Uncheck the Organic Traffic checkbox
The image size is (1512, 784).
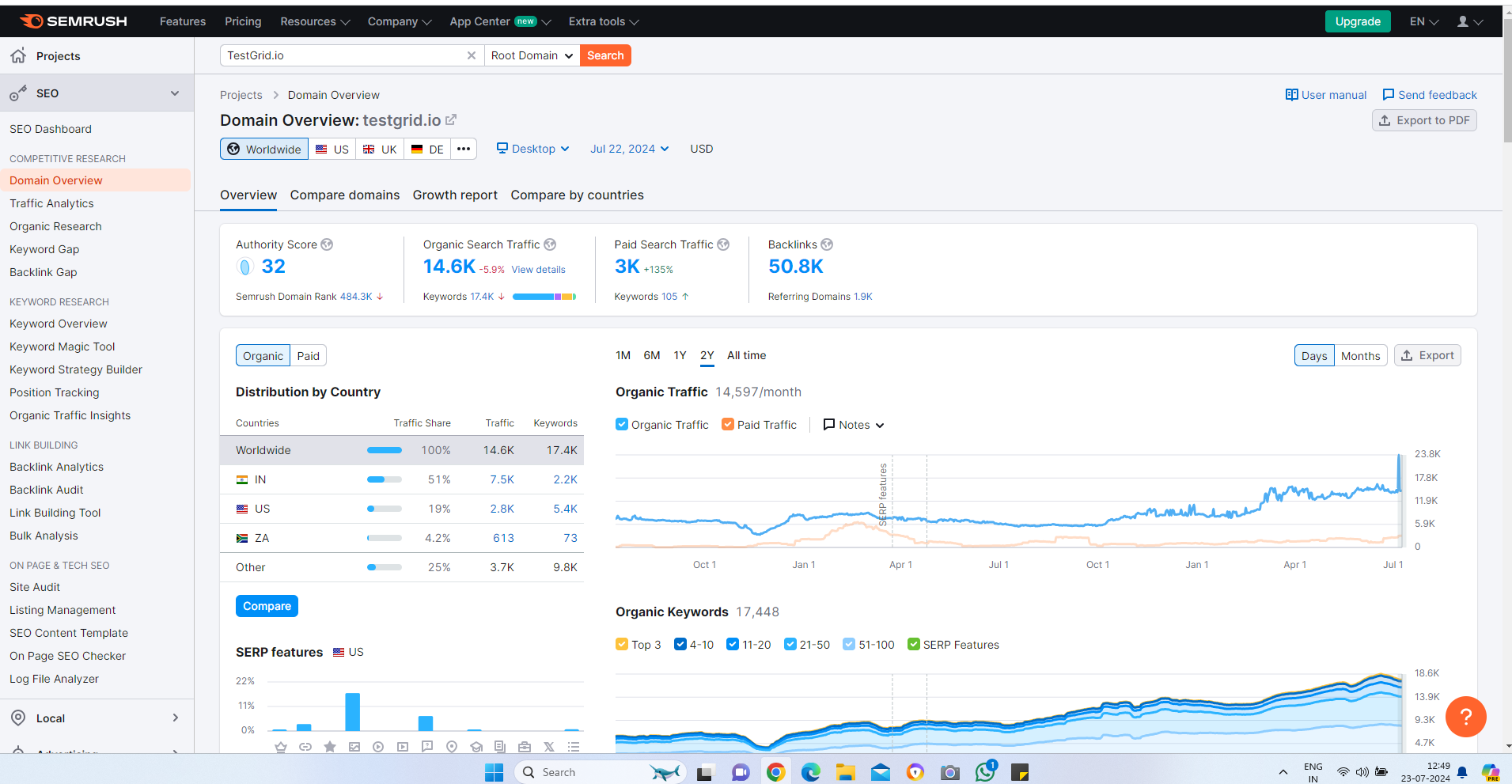coord(622,424)
